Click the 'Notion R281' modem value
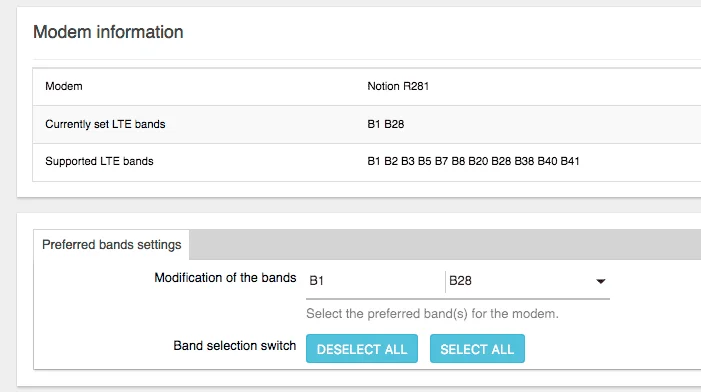Viewport: 701px width, 392px height. (x=398, y=86)
